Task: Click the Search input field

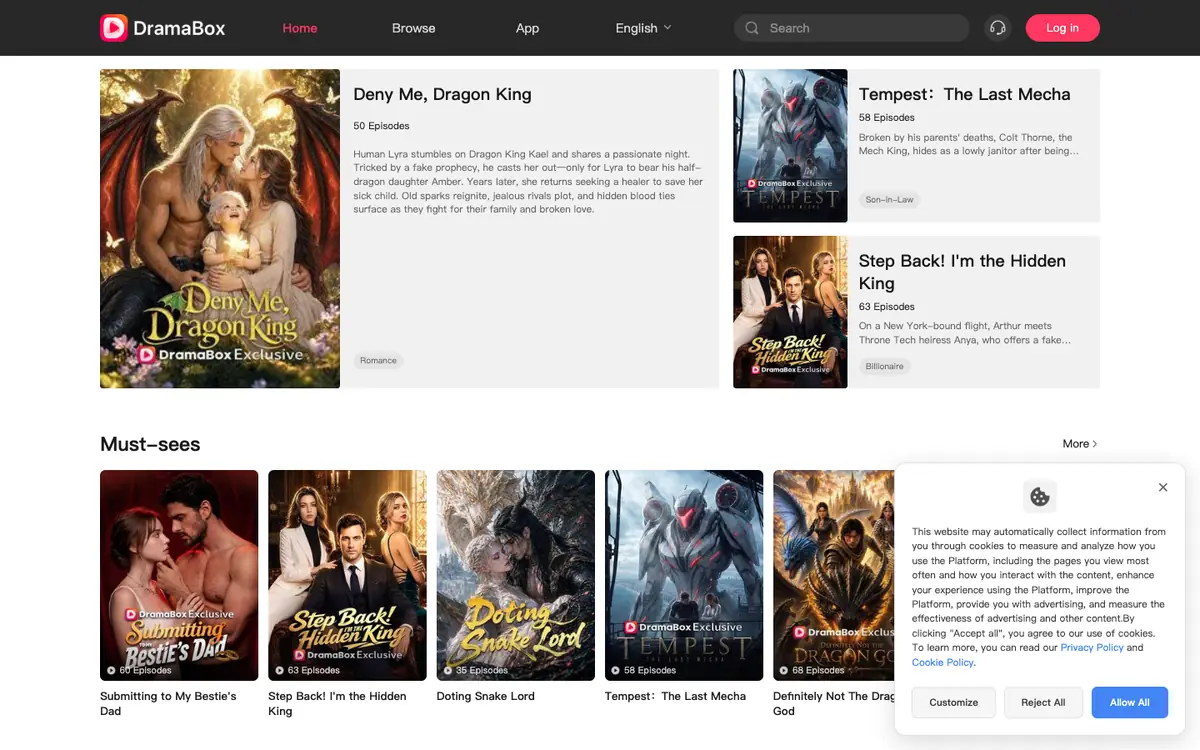Action: [x=852, y=28]
